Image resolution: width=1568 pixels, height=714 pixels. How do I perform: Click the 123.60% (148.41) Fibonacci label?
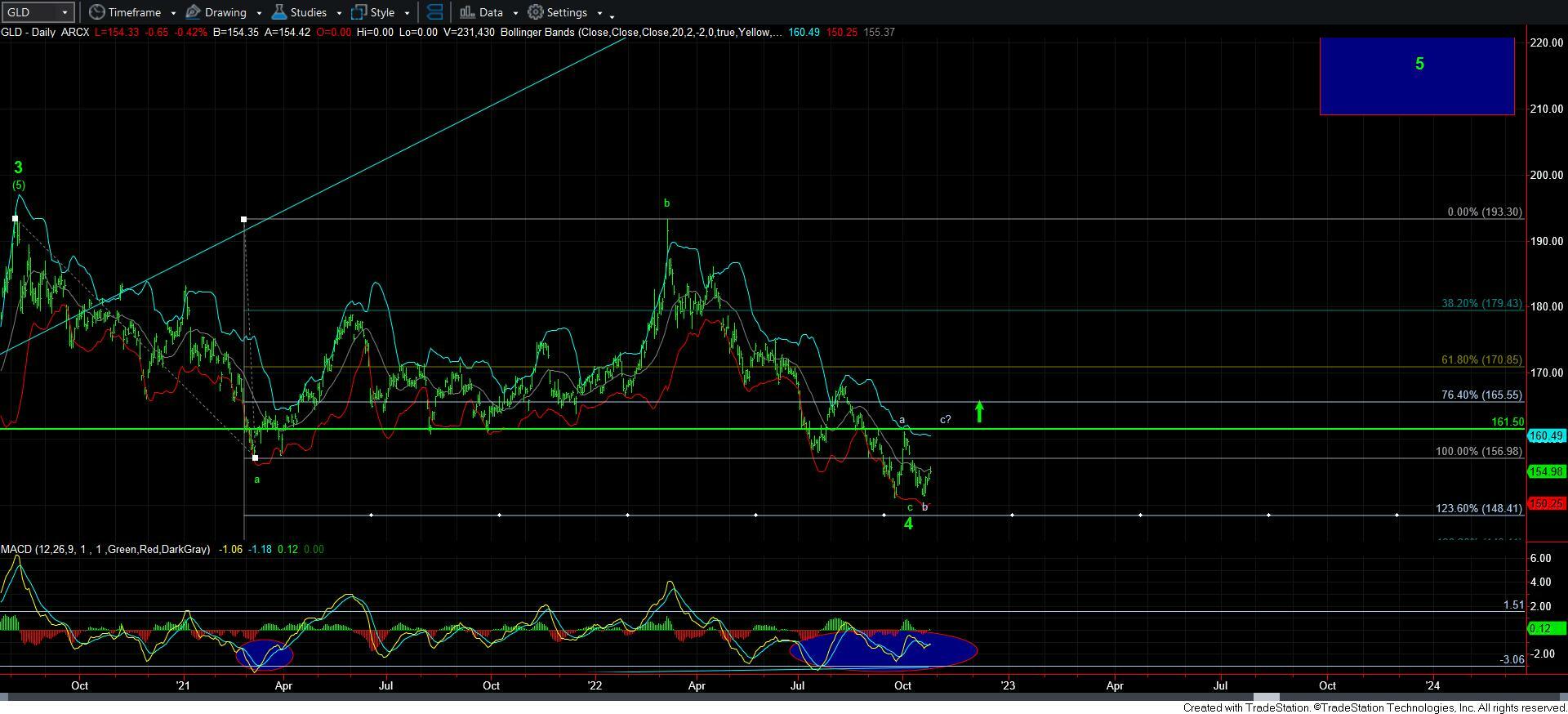pyautogui.click(x=1479, y=508)
